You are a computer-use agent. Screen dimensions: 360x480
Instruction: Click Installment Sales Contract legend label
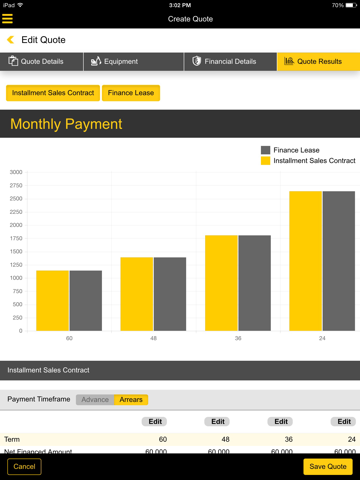tap(314, 161)
